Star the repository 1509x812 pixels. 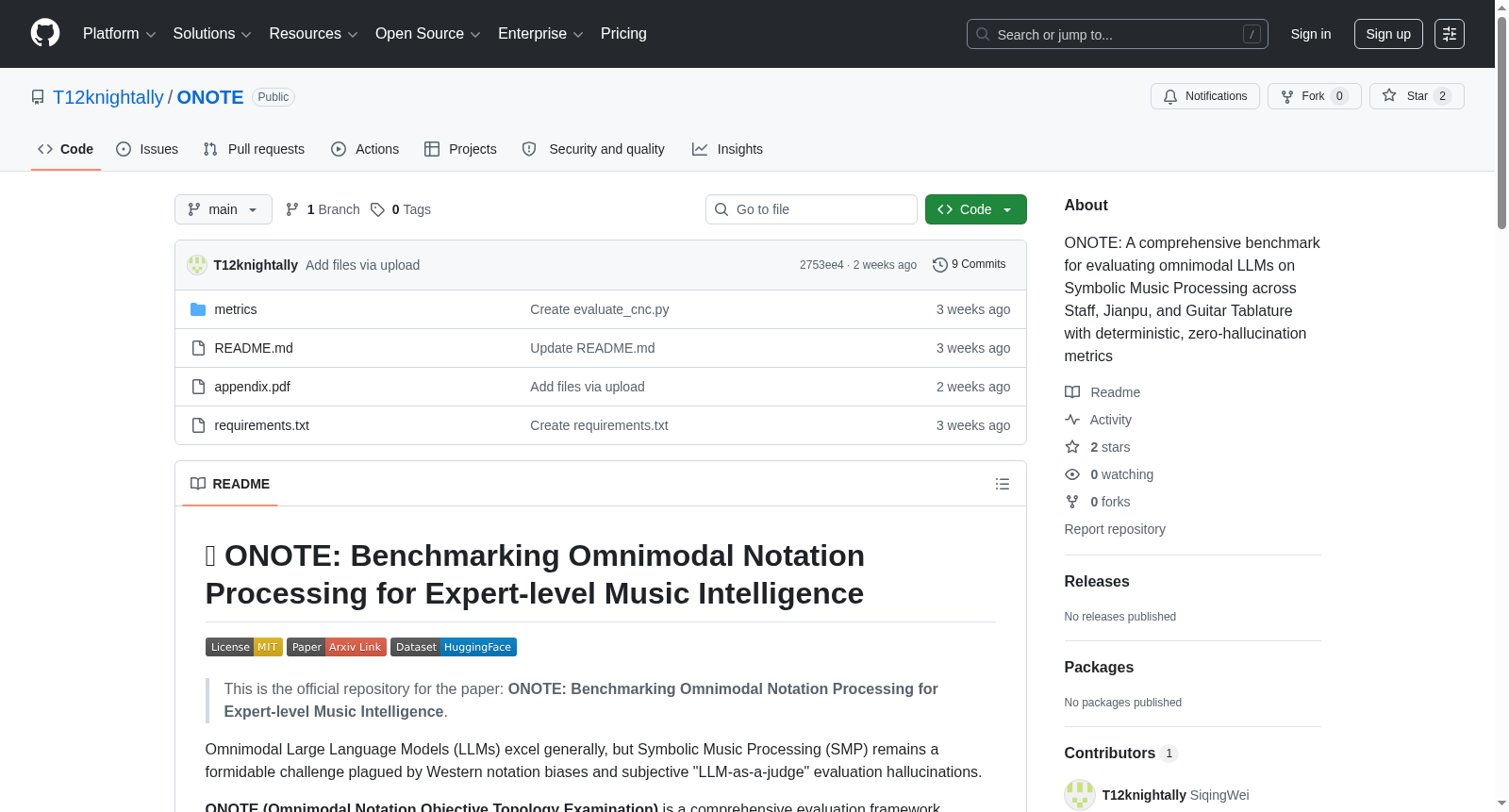click(x=1416, y=96)
